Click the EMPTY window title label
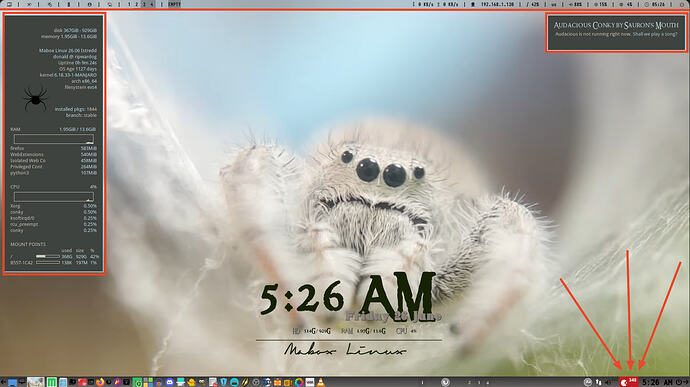 (x=174, y=4)
